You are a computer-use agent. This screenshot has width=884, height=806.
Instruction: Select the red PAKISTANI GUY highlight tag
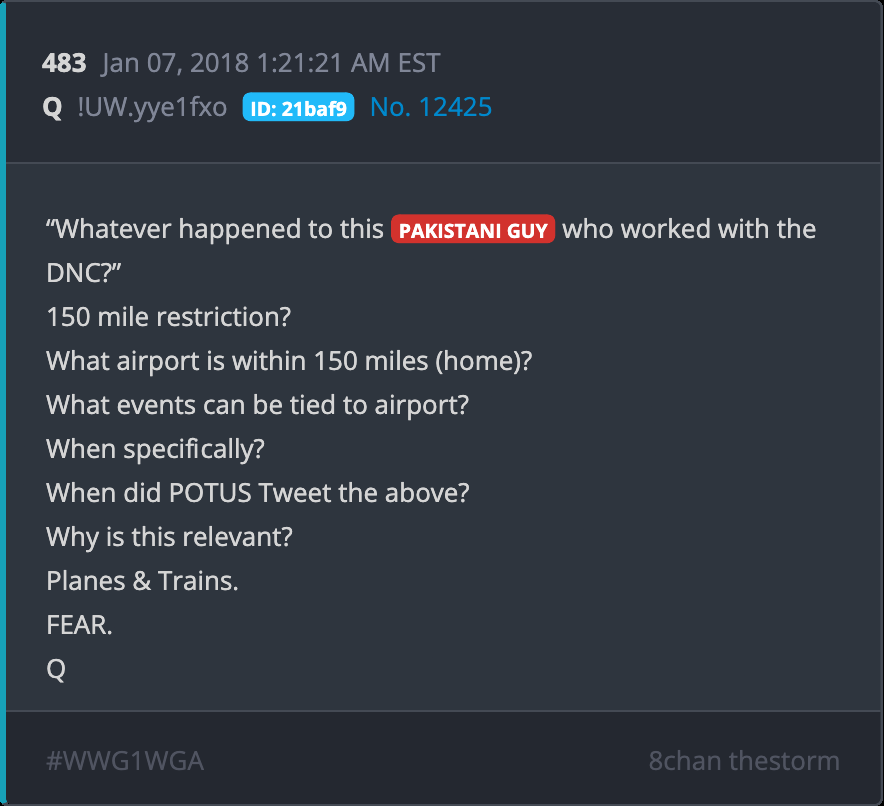(x=473, y=229)
